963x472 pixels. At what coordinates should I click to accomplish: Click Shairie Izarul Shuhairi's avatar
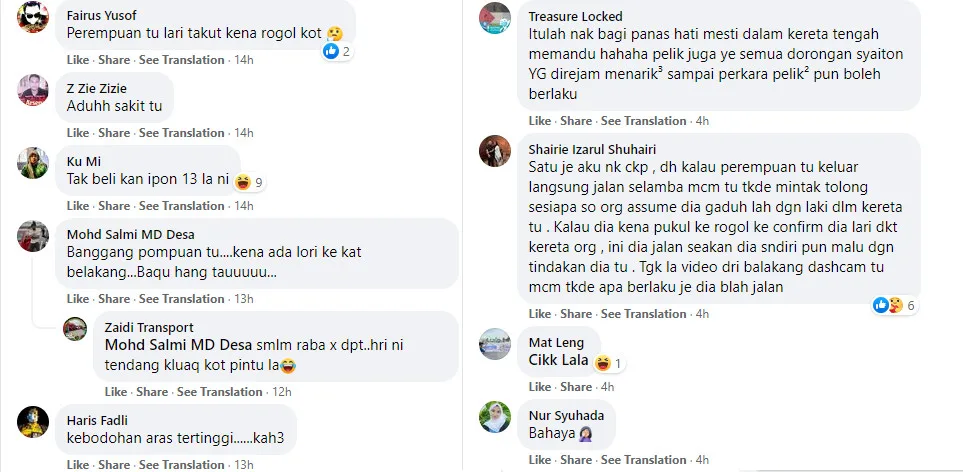495,150
